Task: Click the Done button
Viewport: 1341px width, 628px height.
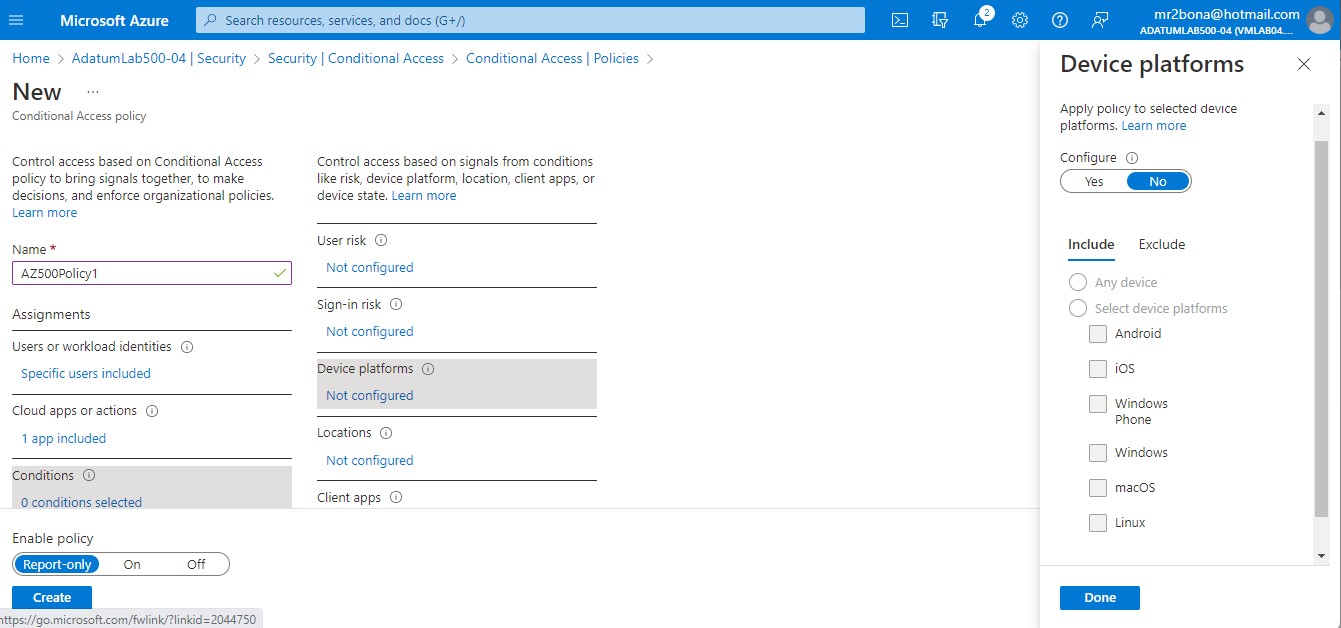Action: tap(1099, 597)
